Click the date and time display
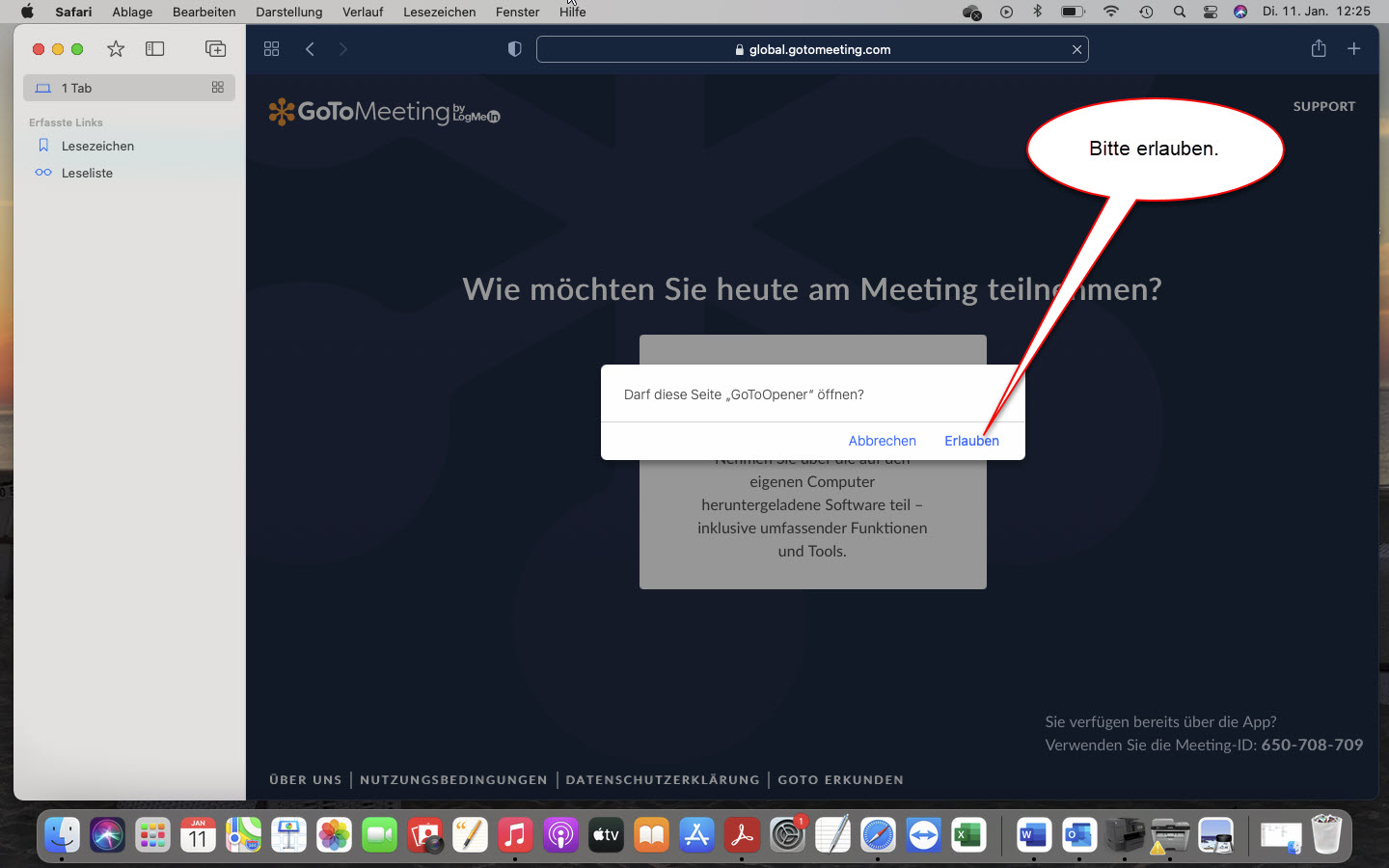The width and height of the screenshot is (1389, 868). click(x=1316, y=12)
